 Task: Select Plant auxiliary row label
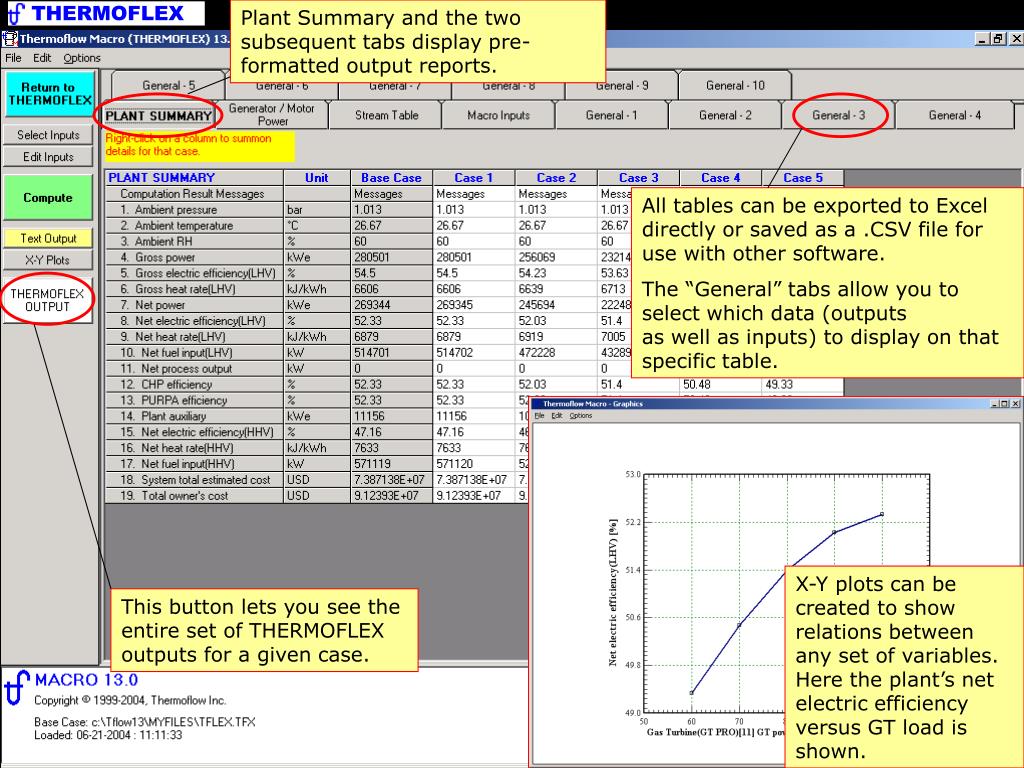[x=194, y=416]
